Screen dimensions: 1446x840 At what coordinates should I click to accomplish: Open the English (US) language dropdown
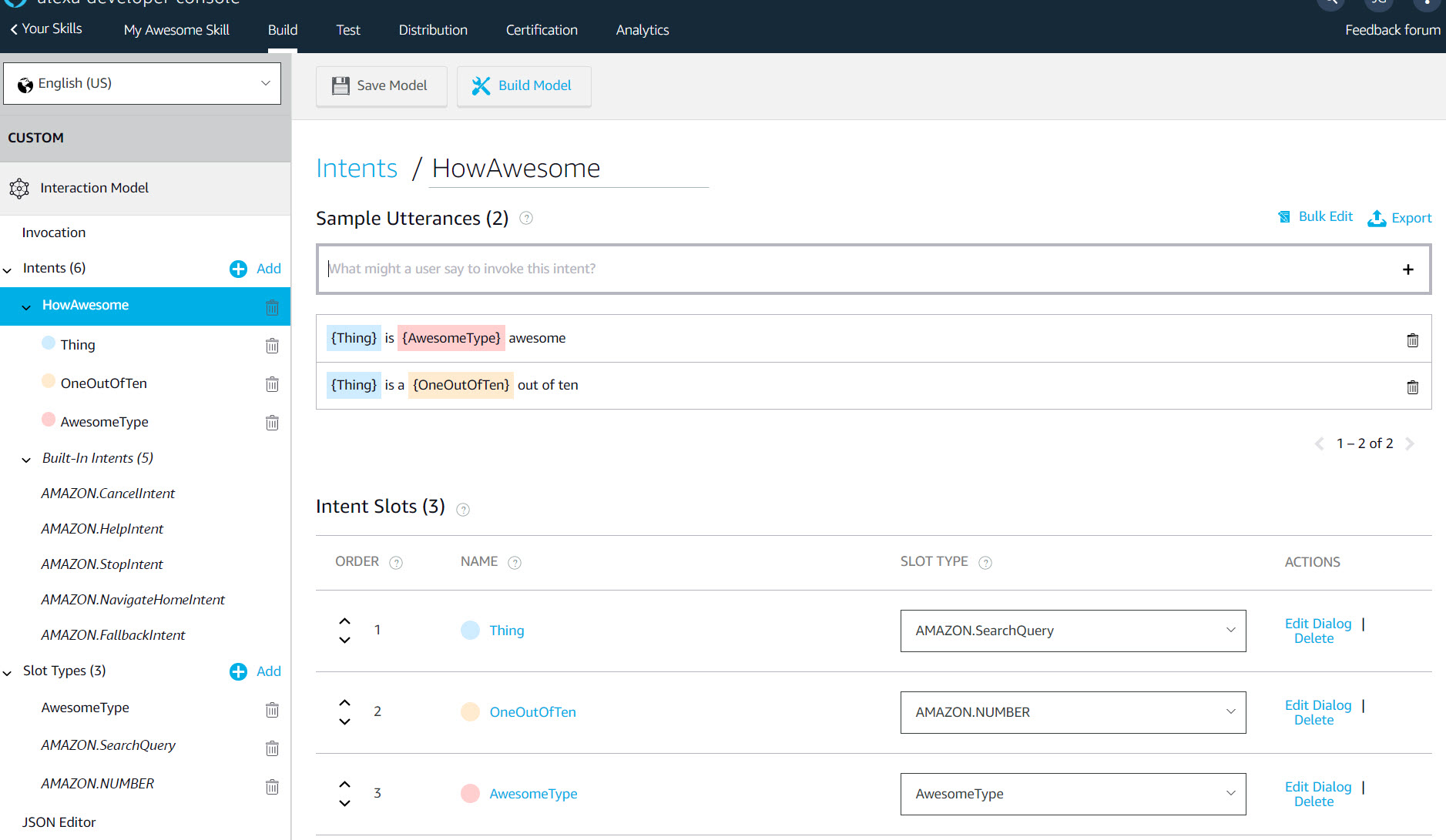[x=143, y=83]
